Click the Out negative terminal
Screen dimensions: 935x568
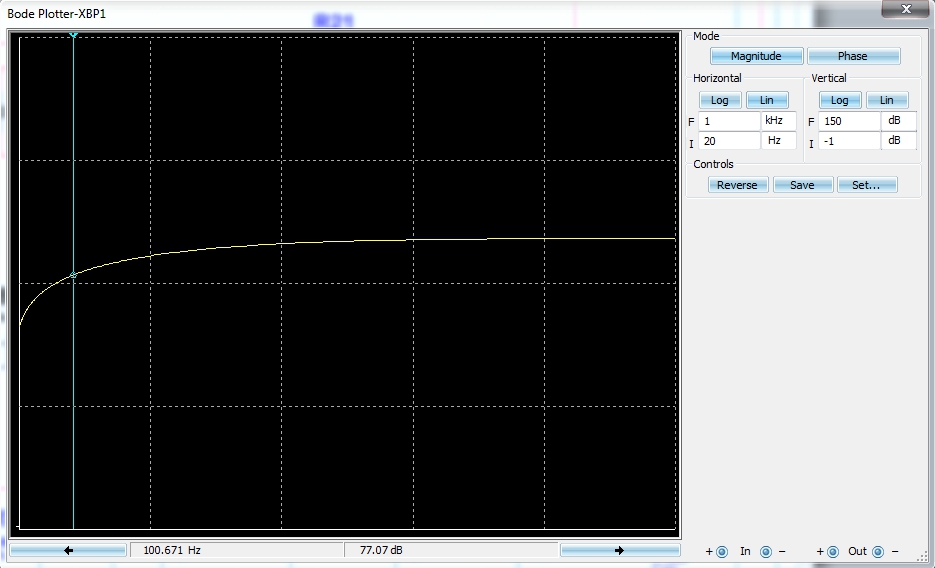click(x=878, y=551)
